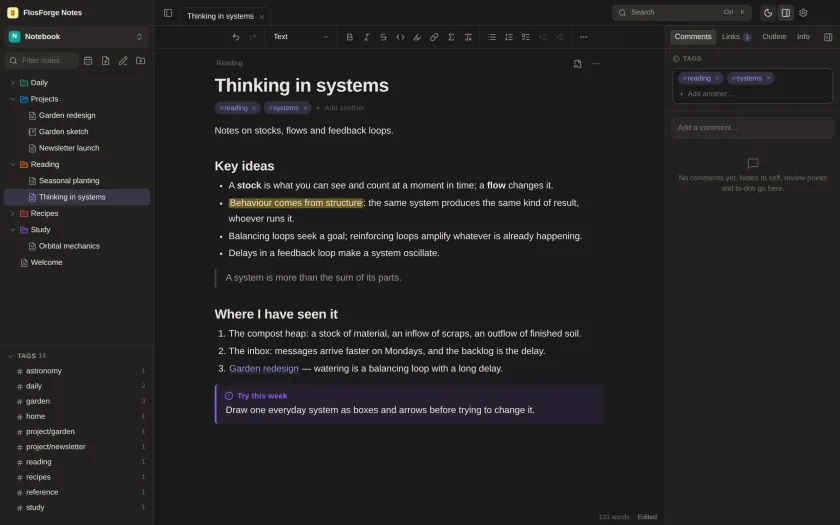Redo the last undone edit

(253, 37)
